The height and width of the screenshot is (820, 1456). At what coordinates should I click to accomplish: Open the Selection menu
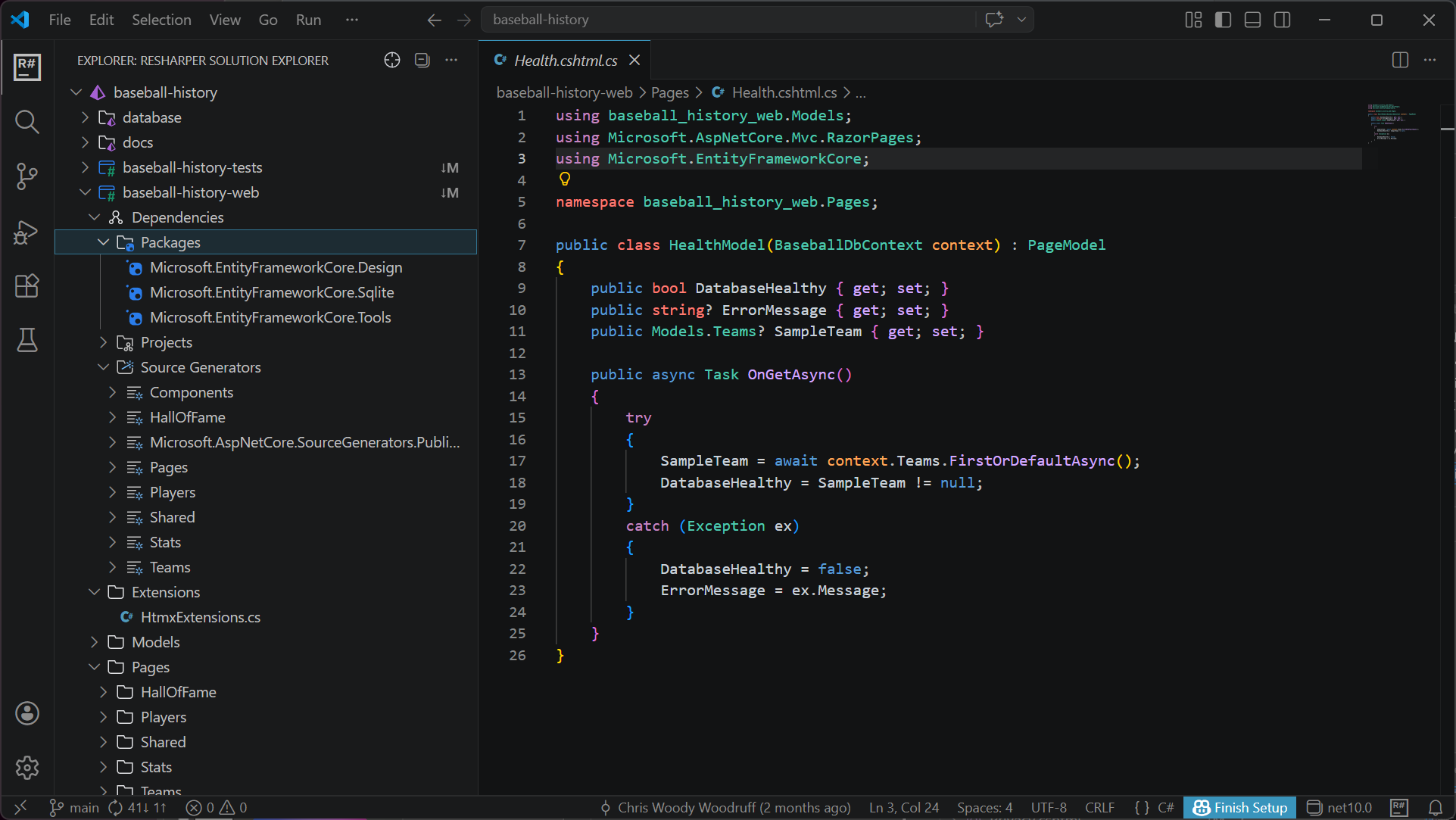(161, 20)
